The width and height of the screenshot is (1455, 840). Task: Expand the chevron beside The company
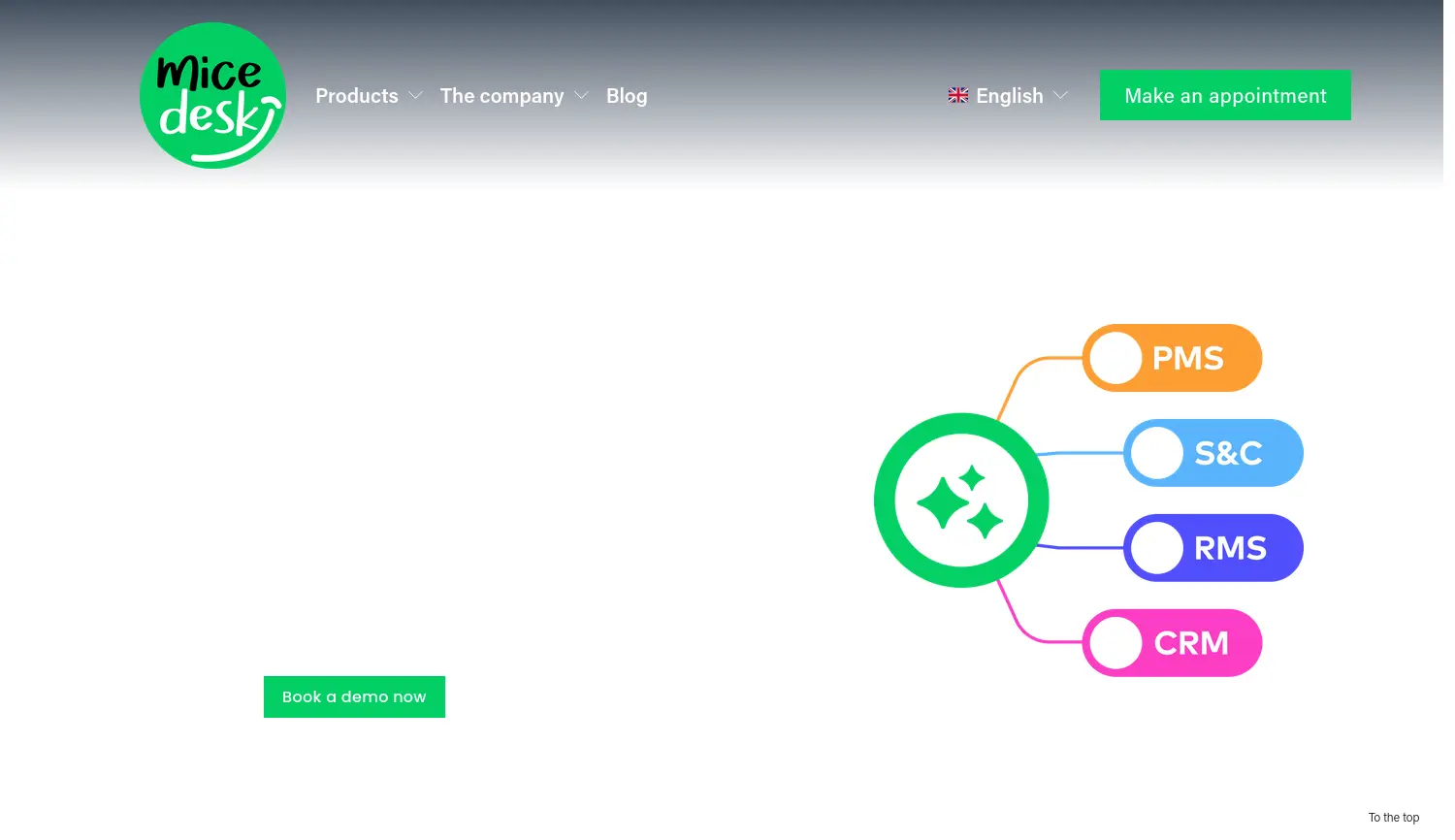pyautogui.click(x=581, y=96)
